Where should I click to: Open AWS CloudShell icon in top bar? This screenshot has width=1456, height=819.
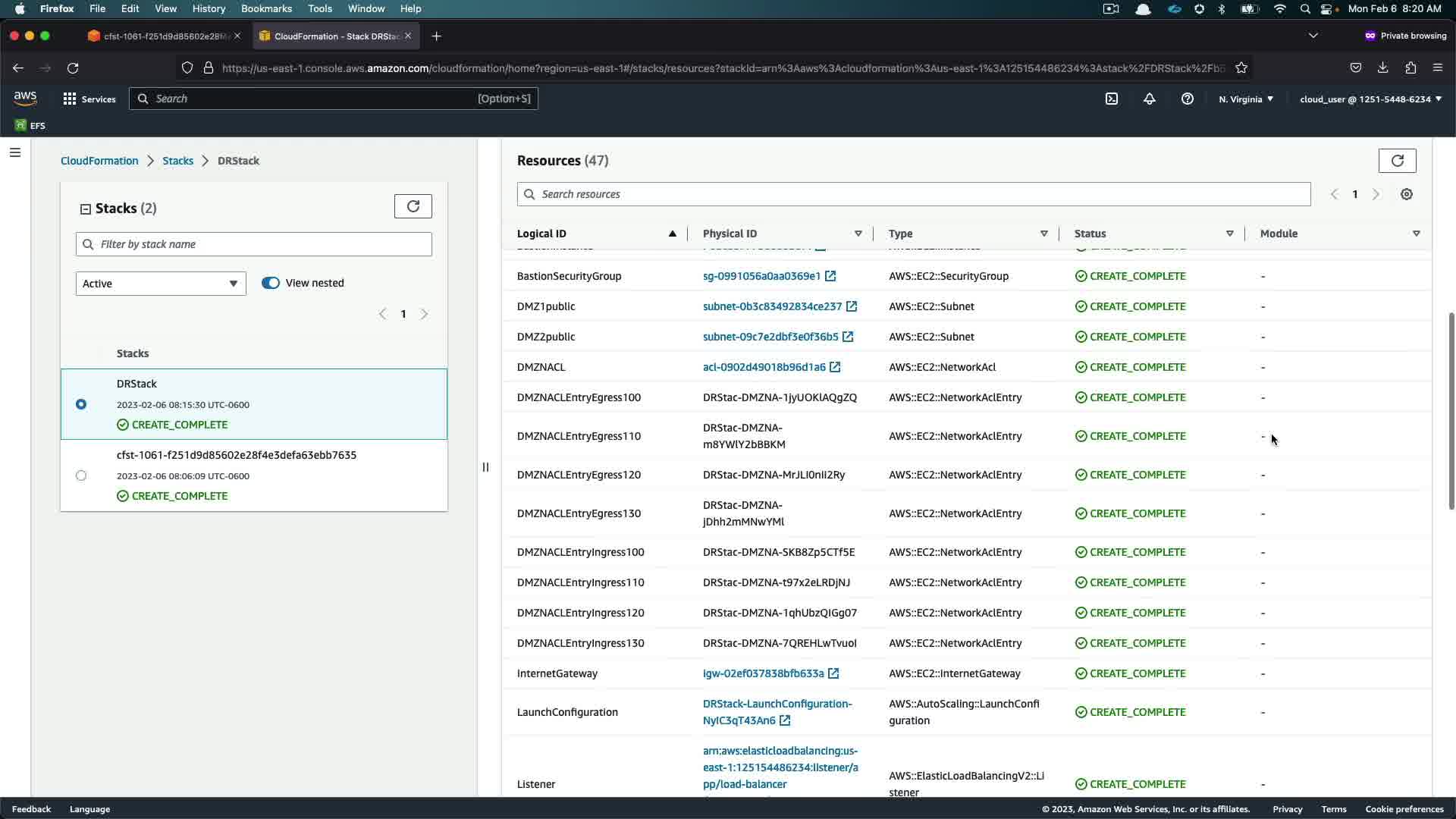(x=1112, y=99)
